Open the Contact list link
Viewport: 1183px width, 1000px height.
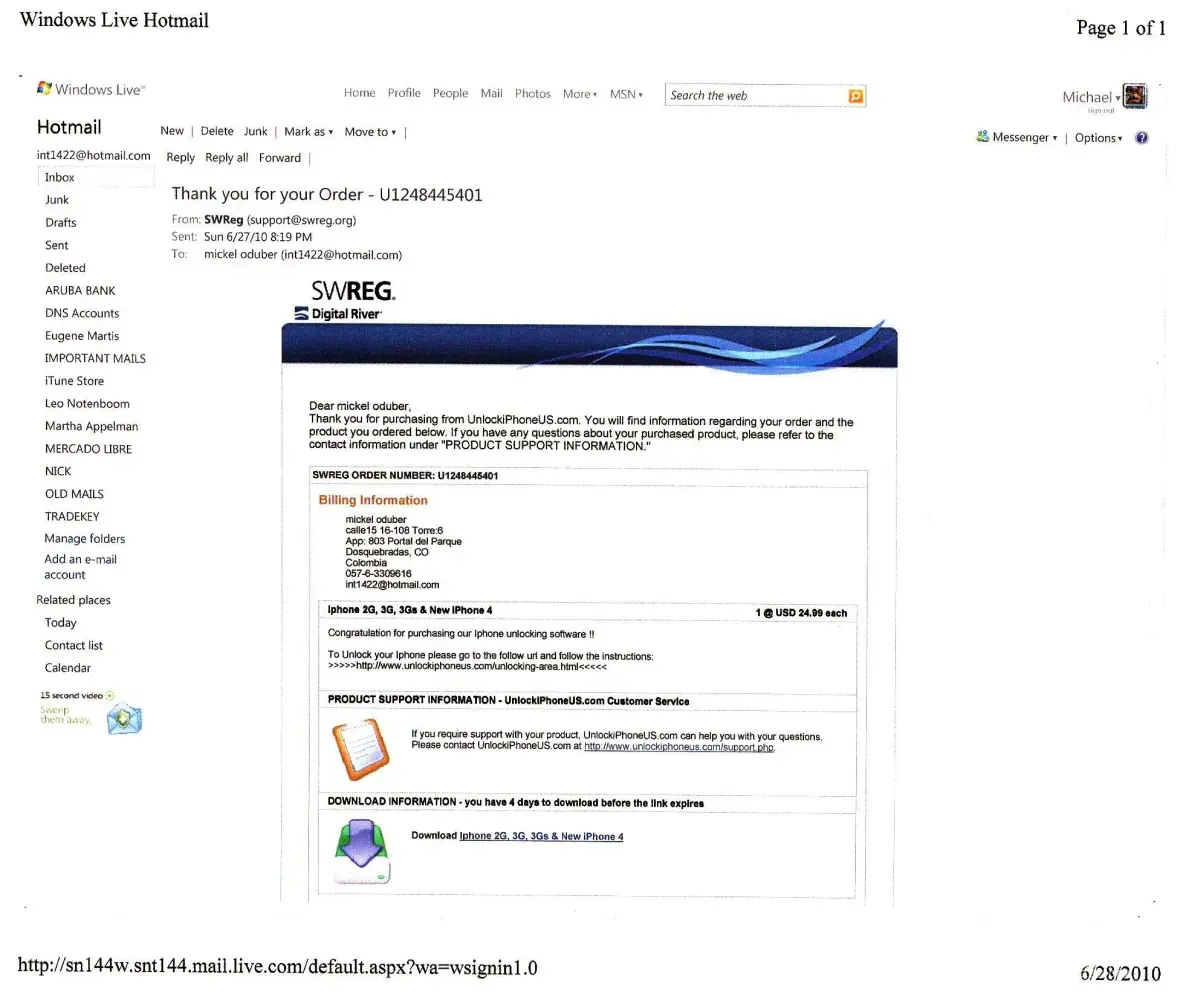(73, 645)
